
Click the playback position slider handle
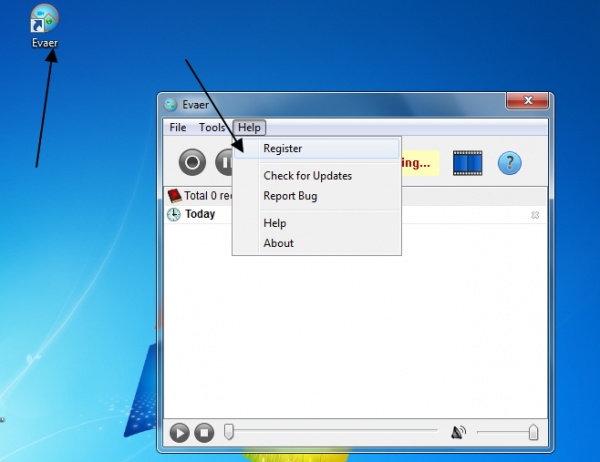click(x=229, y=432)
